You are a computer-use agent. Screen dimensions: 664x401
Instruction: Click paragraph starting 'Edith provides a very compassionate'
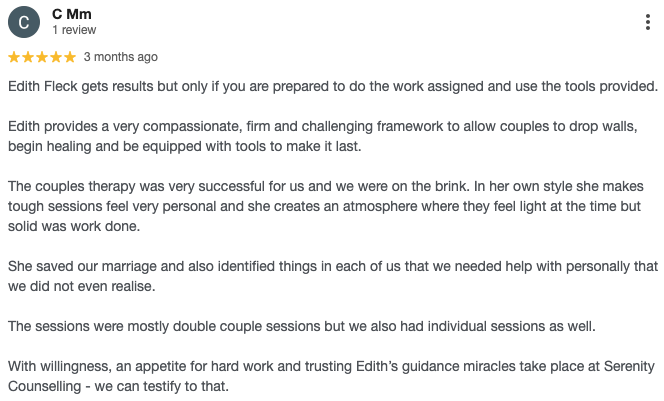pyautogui.click(x=330, y=136)
